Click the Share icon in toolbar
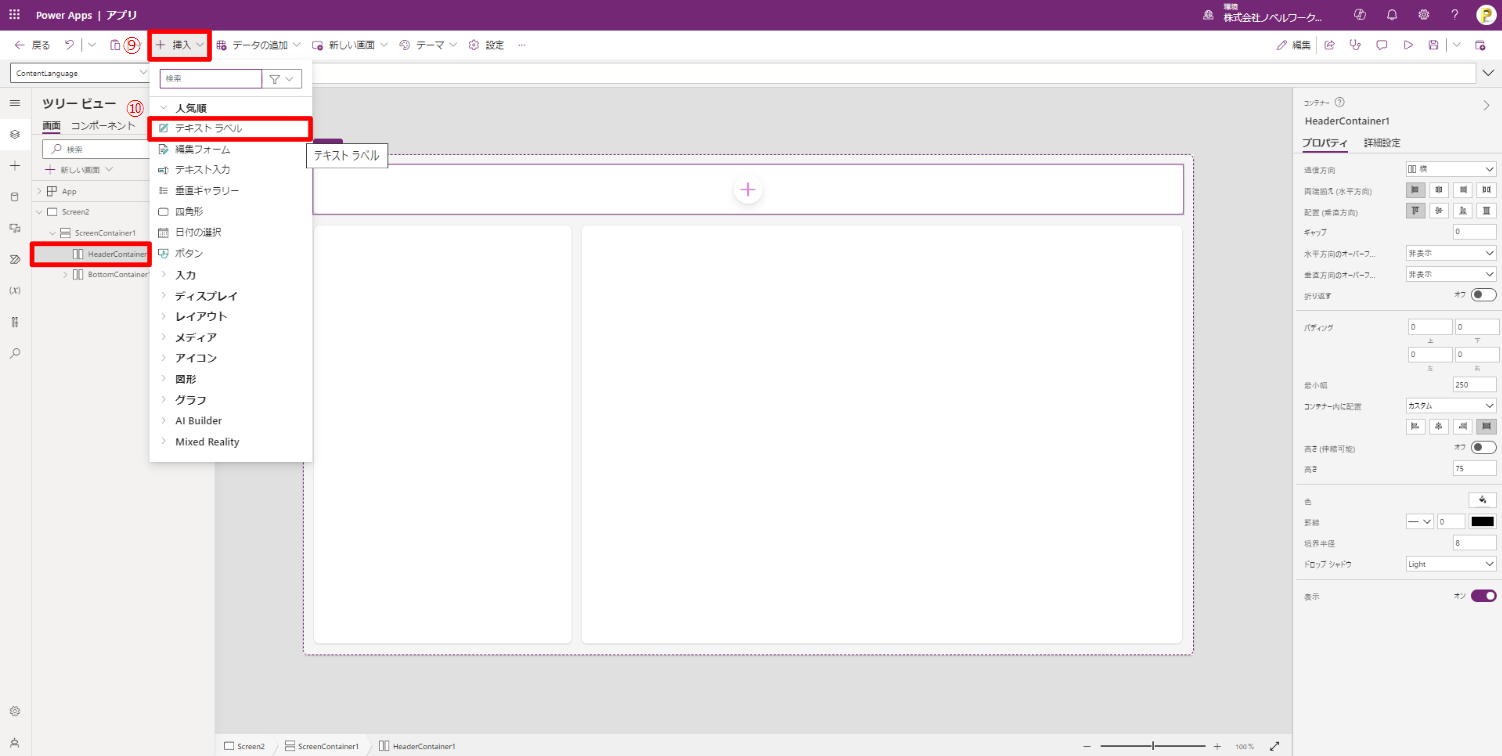Viewport: 1502px width, 756px height. coord(1330,45)
